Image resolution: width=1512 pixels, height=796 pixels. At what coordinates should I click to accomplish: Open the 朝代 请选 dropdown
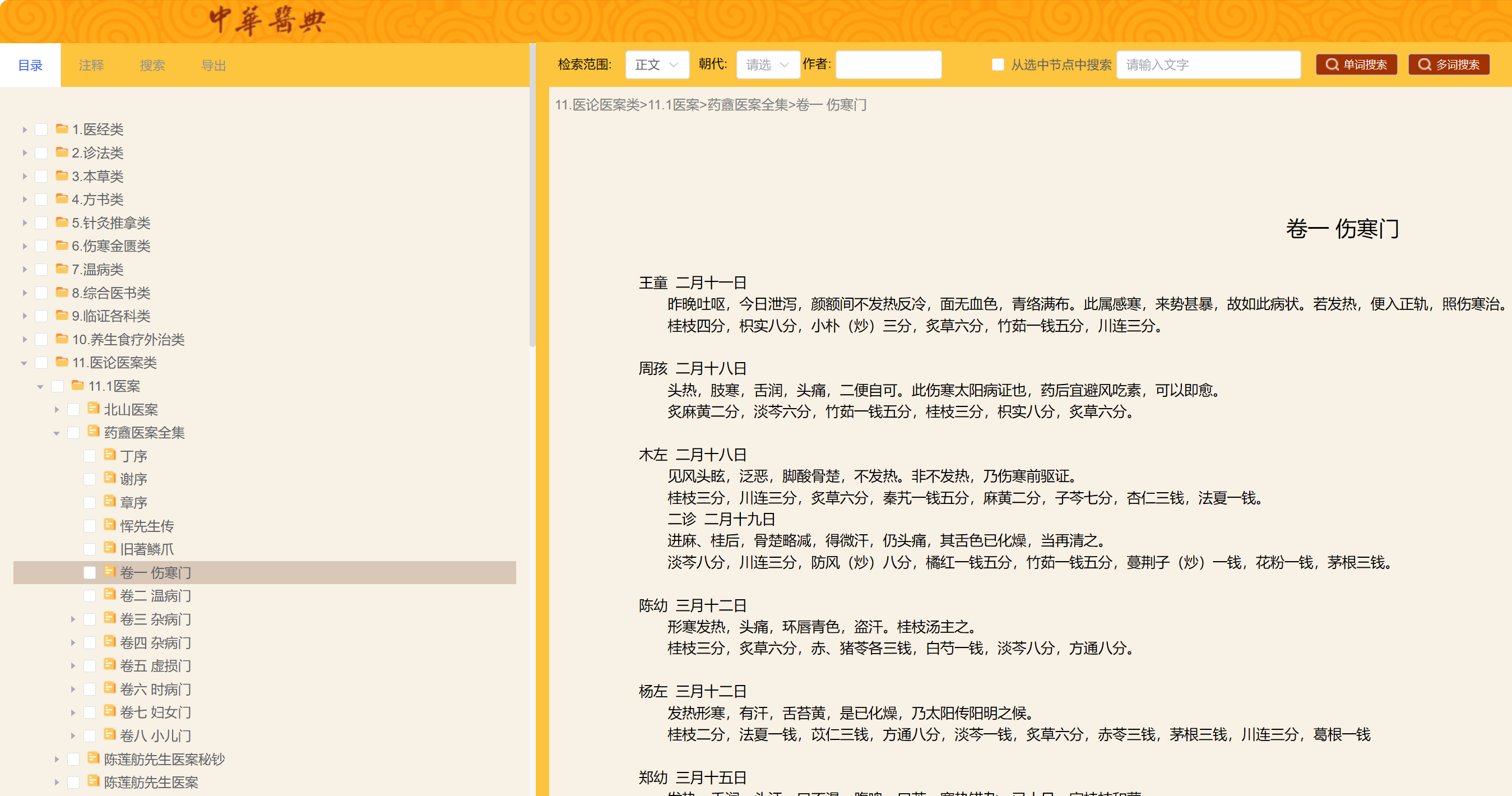(x=768, y=64)
